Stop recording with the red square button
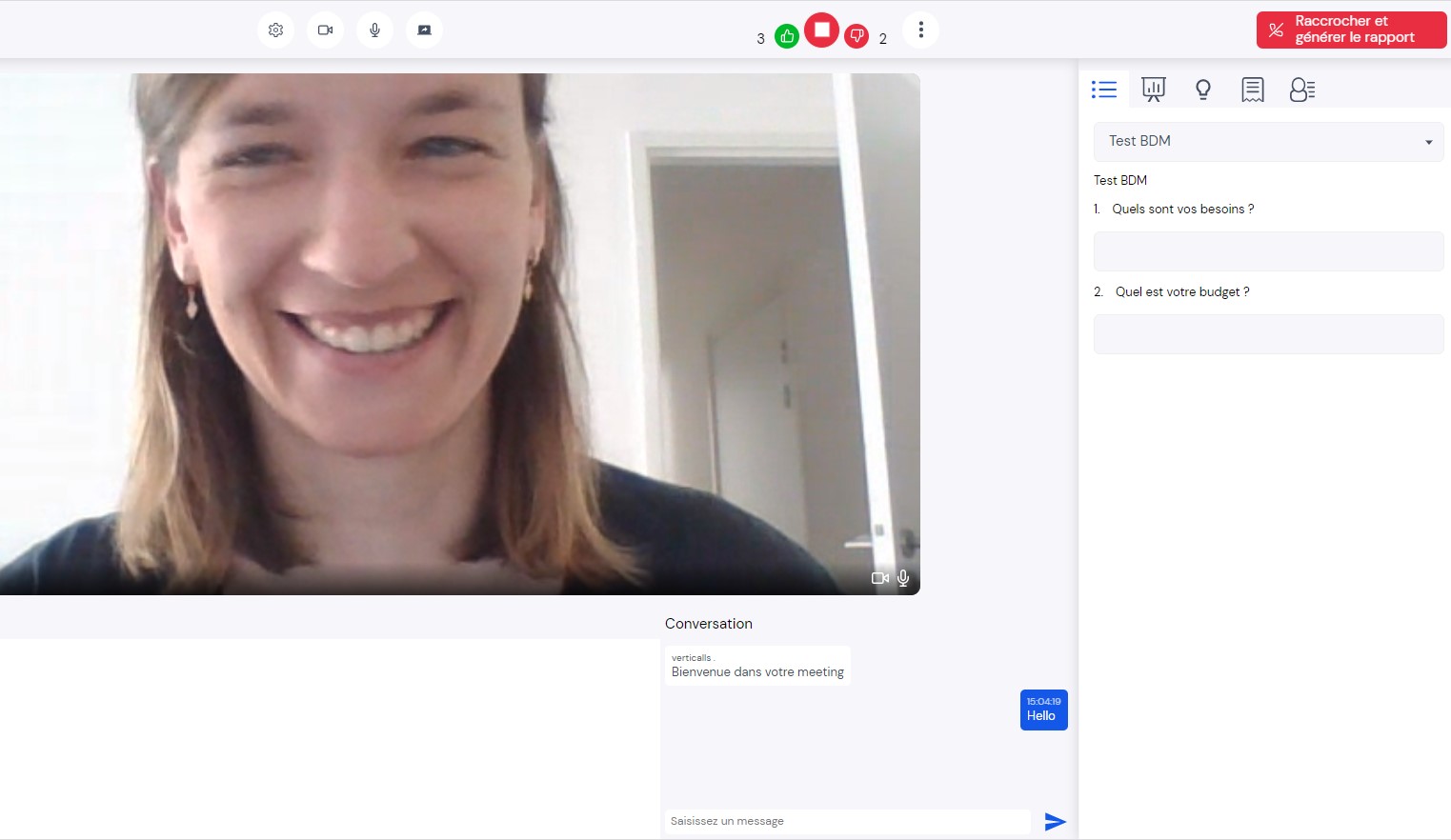The width and height of the screenshot is (1451, 840). (821, 30)
